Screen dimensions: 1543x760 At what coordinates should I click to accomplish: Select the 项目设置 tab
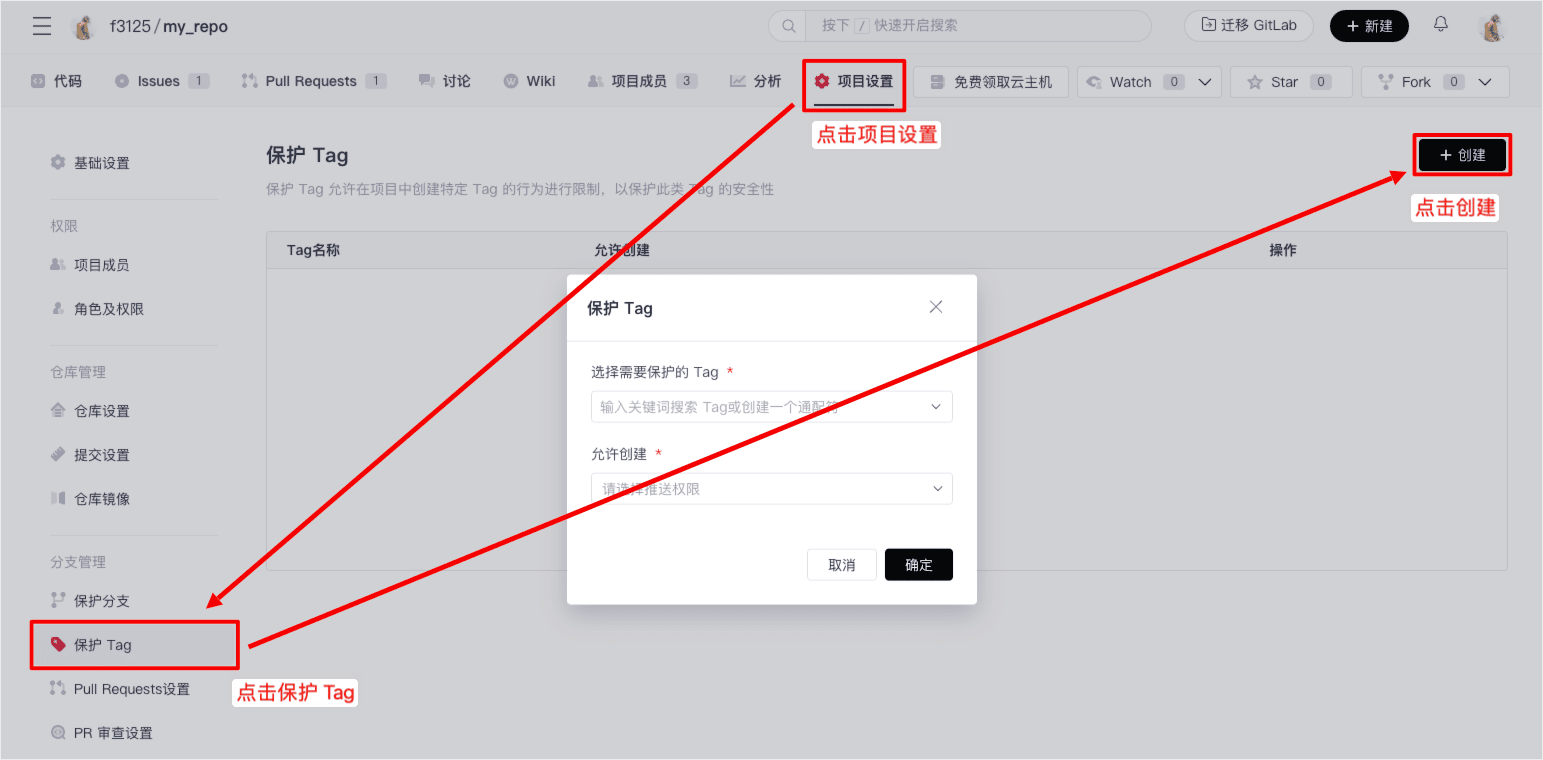(854, 81)
